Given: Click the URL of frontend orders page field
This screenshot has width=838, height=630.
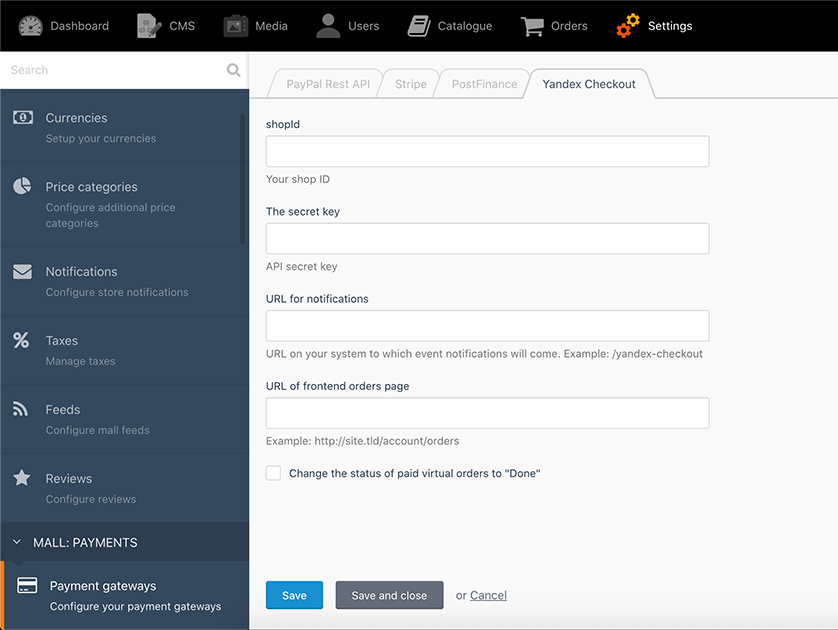Looking at the screenshot, I should coord(487,413).
